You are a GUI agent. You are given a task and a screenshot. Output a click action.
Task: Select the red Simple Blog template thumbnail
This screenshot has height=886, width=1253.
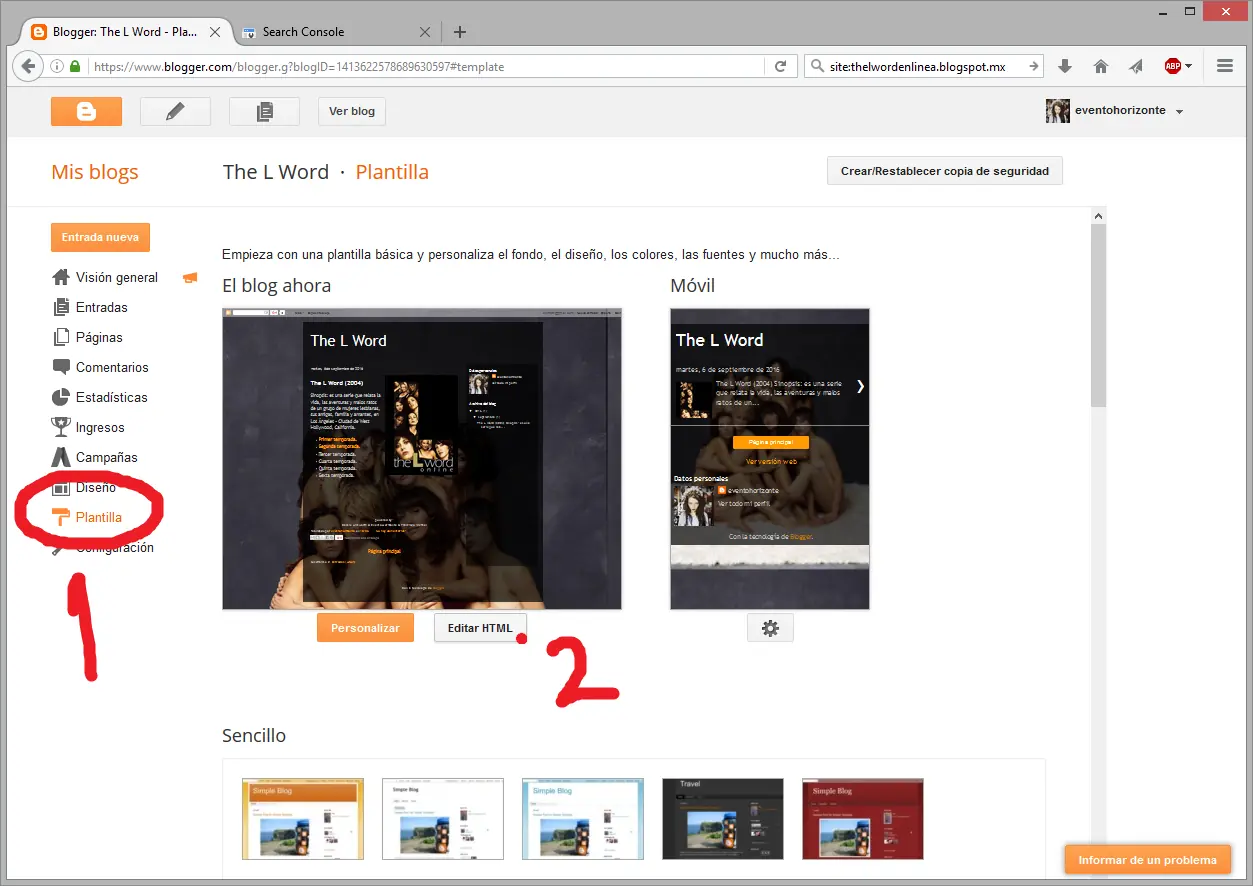863,819
